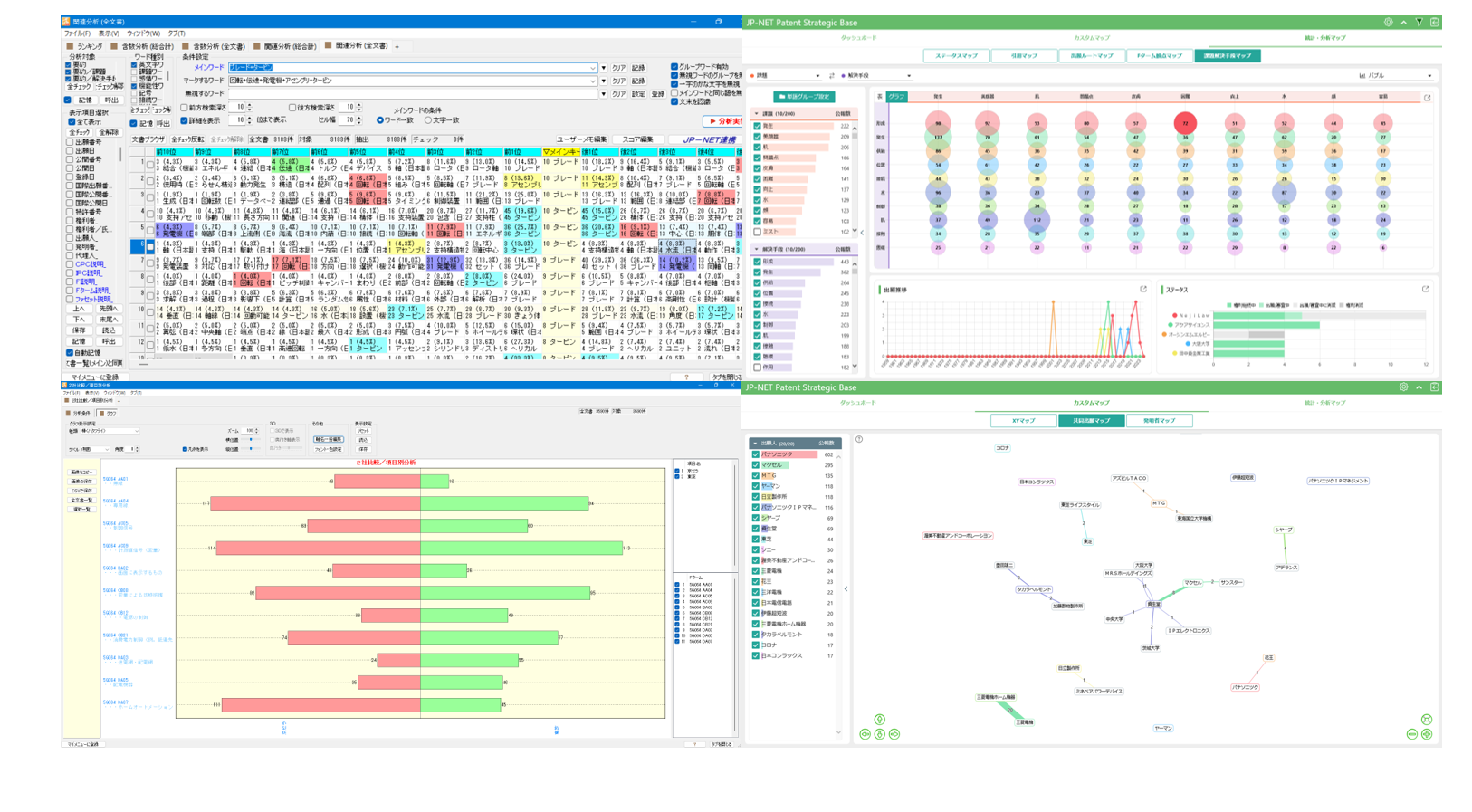Toggle 文末を認識 checkbox
Image resolution: width=1472 pixels, height=812 pixels.
coord(674,101)
